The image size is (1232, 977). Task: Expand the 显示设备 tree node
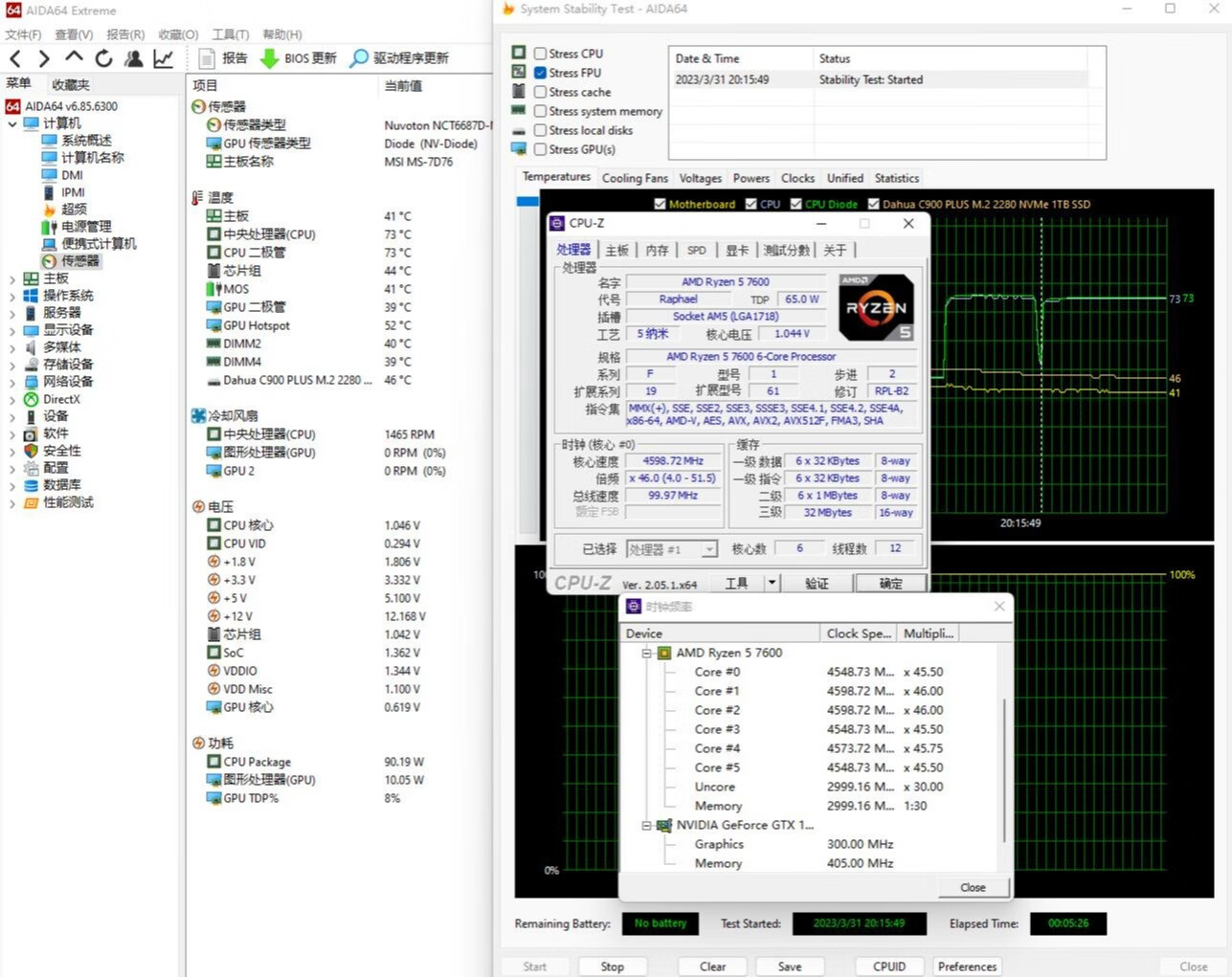tap(12, 330)
